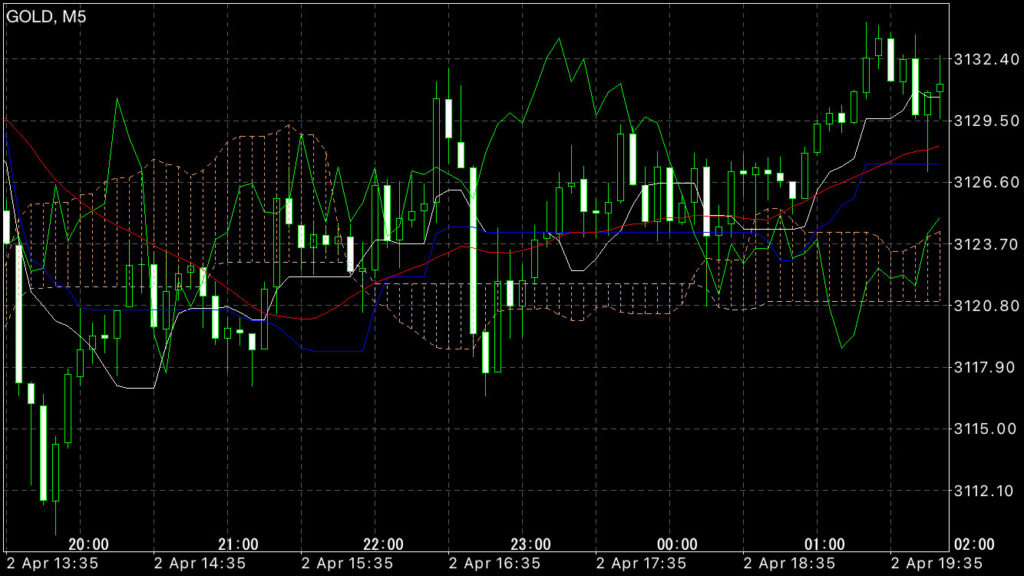Screen dimensions: 1024x576
Task: Click the 02:00 time axis marker
Action: coord(974,544)
